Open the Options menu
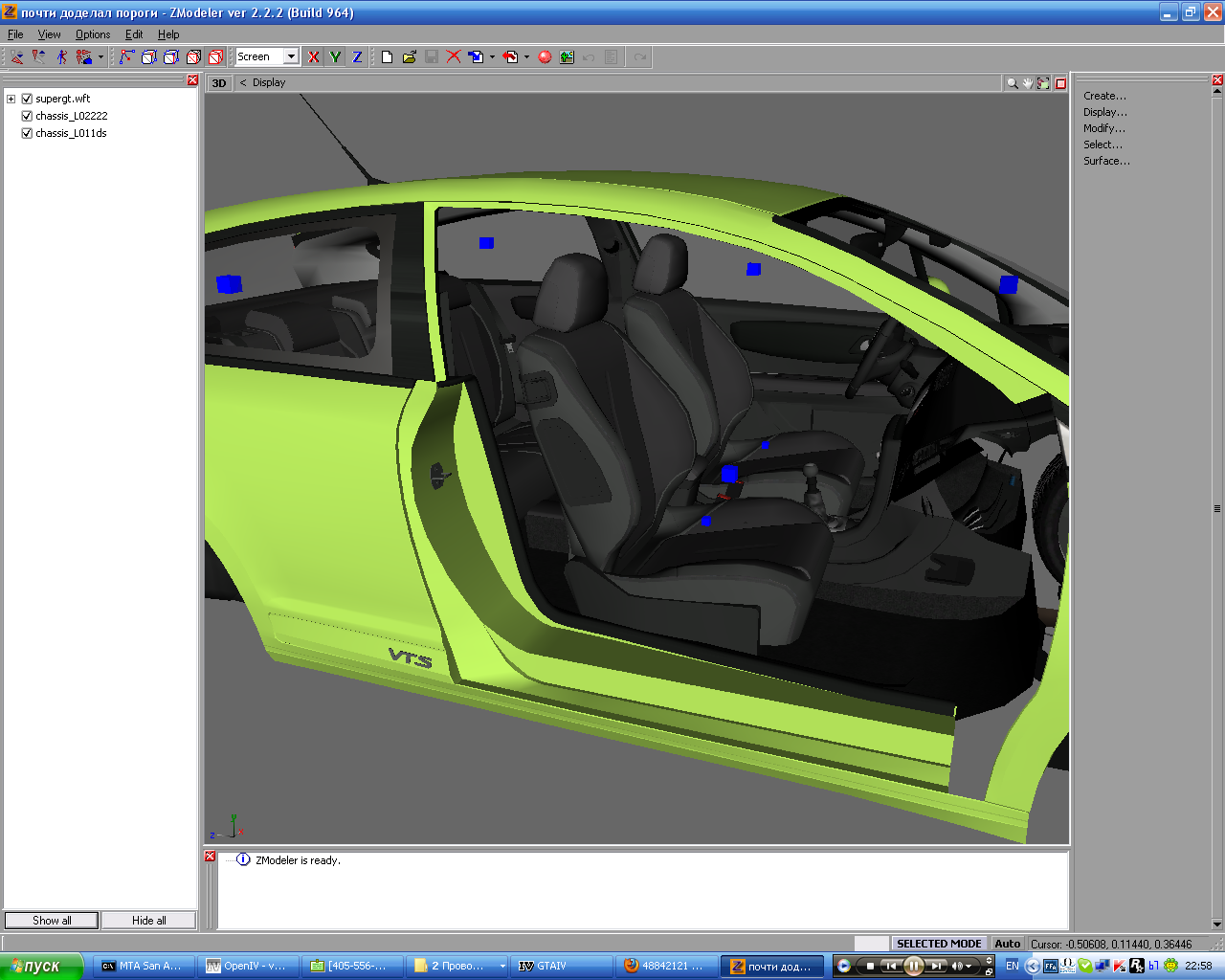Viewport: 1225px width, 980px height. 93,34
